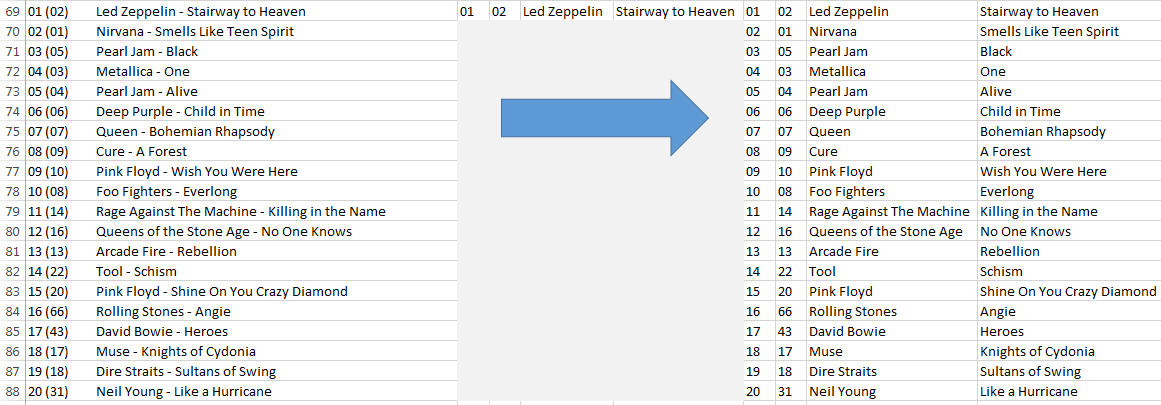Click the 'Knights of Cydonia' cell

[1068, 352]
